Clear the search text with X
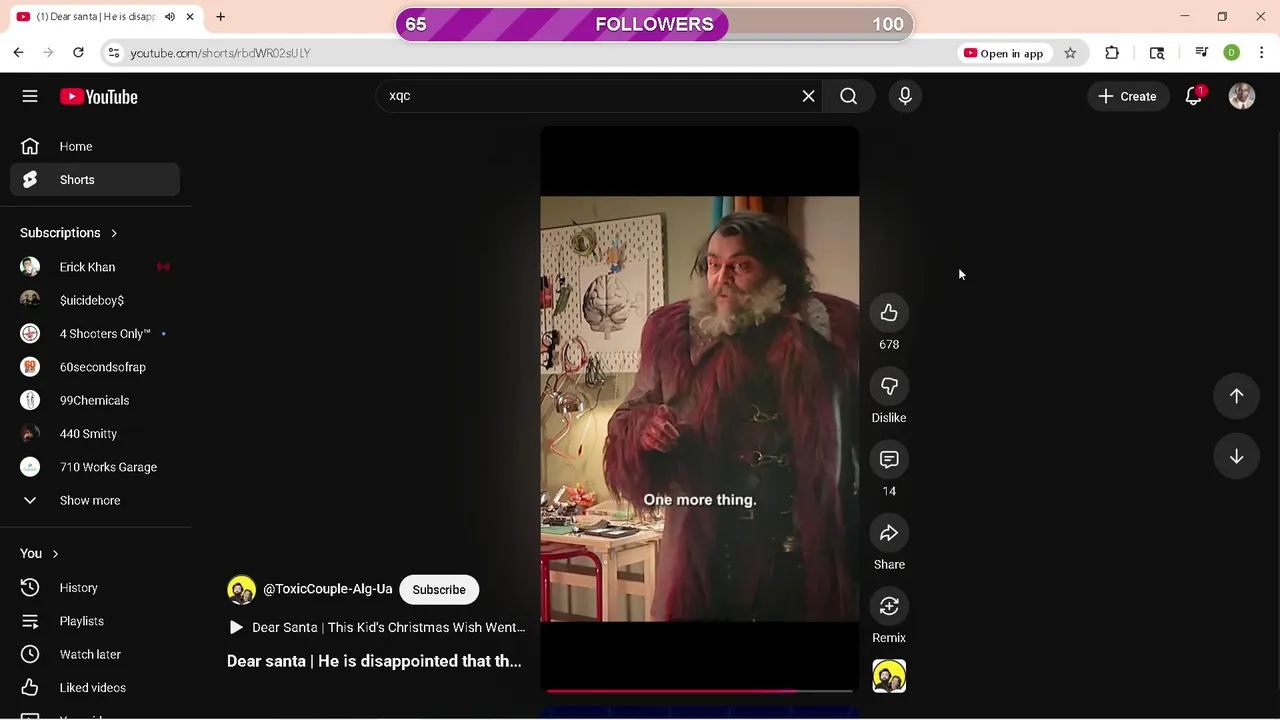 pyautogui.click(x=808, y=96)
